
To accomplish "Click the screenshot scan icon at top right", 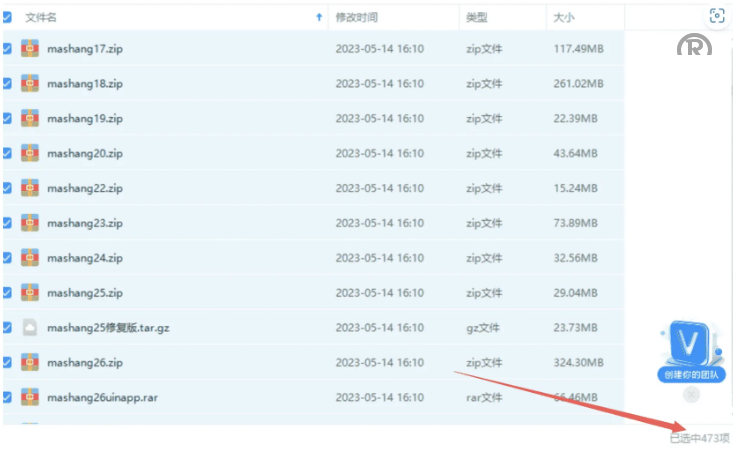I will (x=716, y=15).
